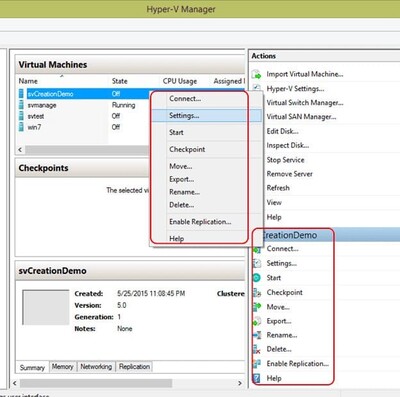The width and height of the screenshot is (400, 397).
Task: Choose Export... in the context menu
Action: click(181, 179)
